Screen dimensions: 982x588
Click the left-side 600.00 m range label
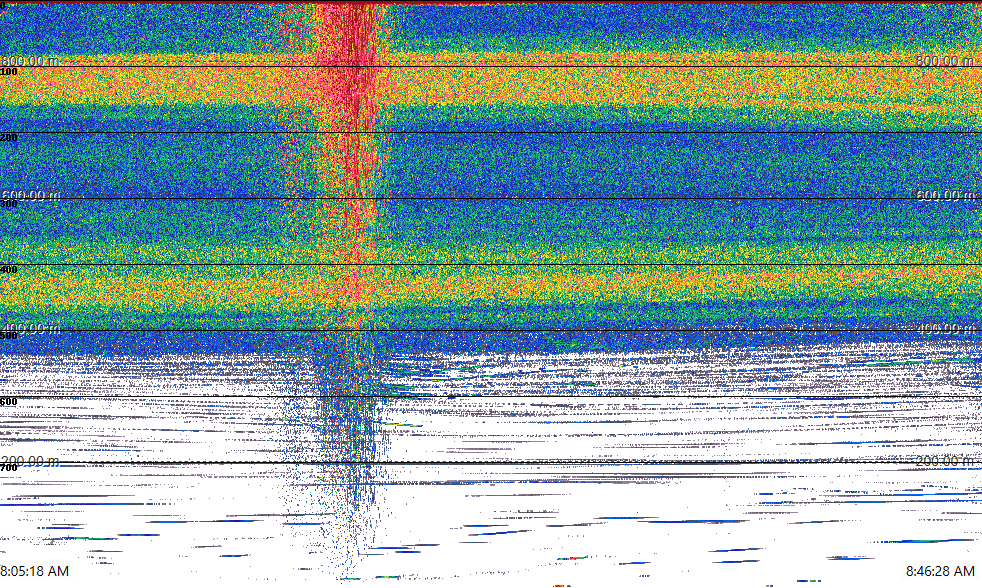30,195
